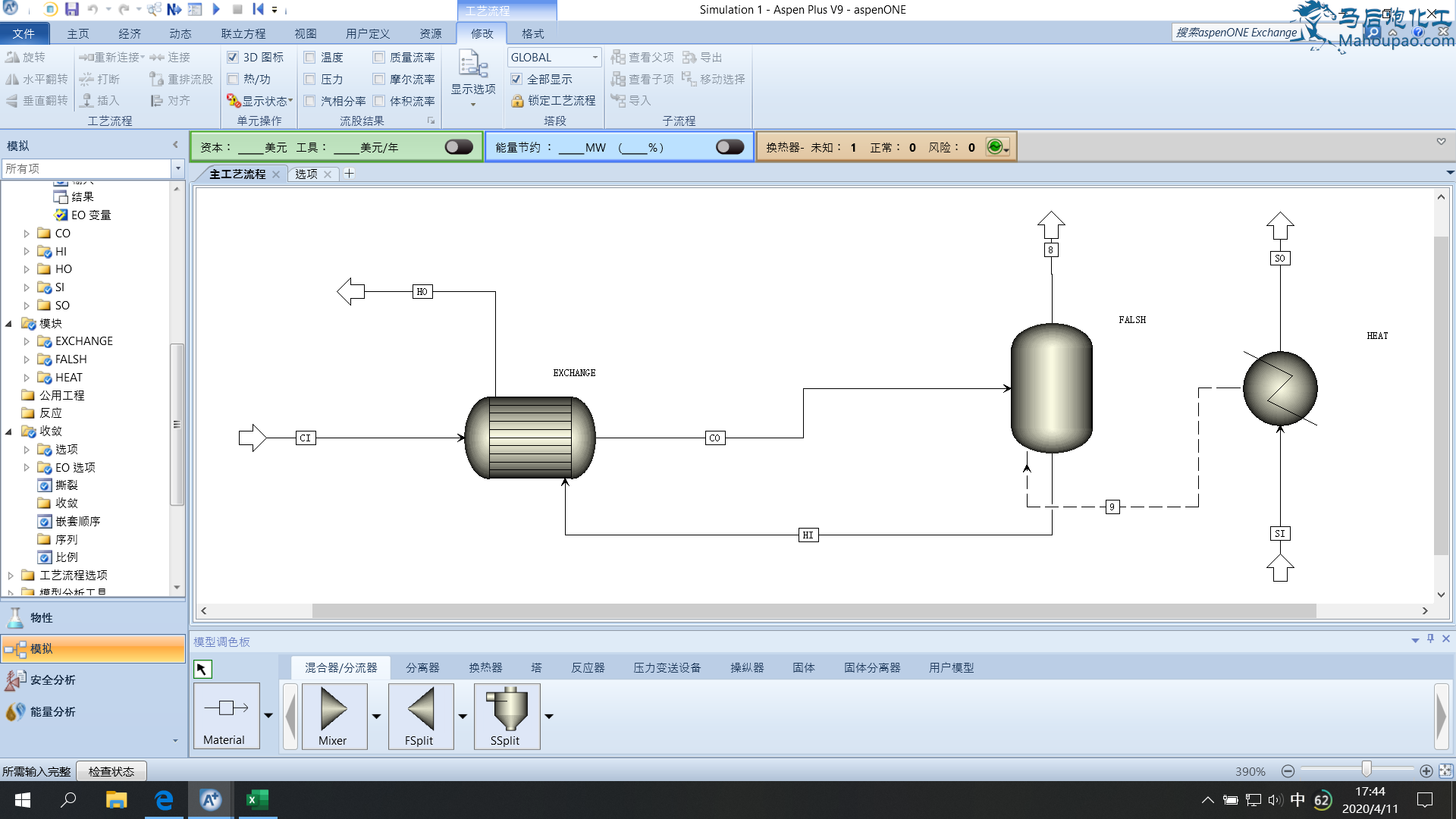Click the FALSH flash drum block
The height and width of the screenshot is (819, 1456).
(x=1051, y=388)
